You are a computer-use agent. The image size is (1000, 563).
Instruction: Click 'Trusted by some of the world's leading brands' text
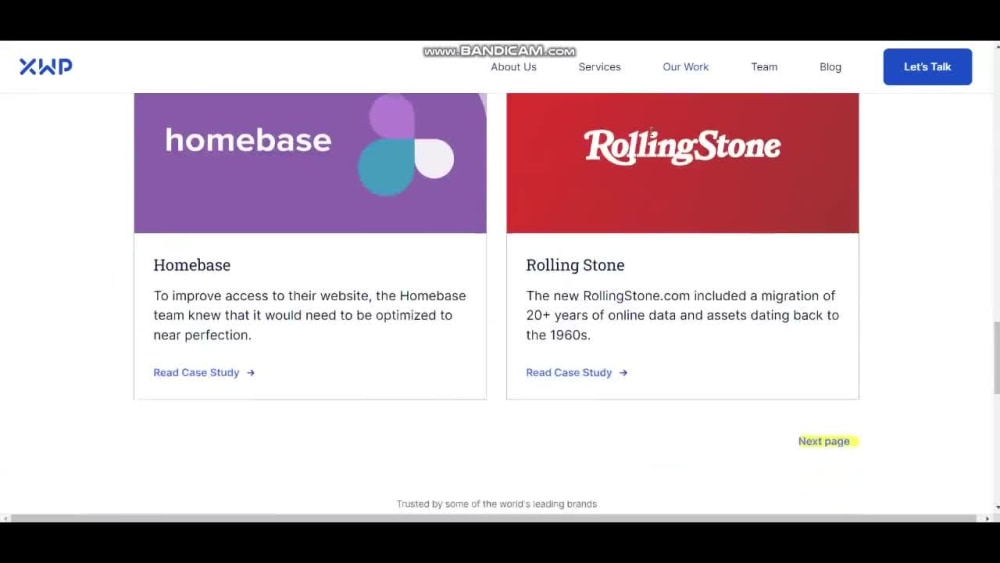(497, 504)
